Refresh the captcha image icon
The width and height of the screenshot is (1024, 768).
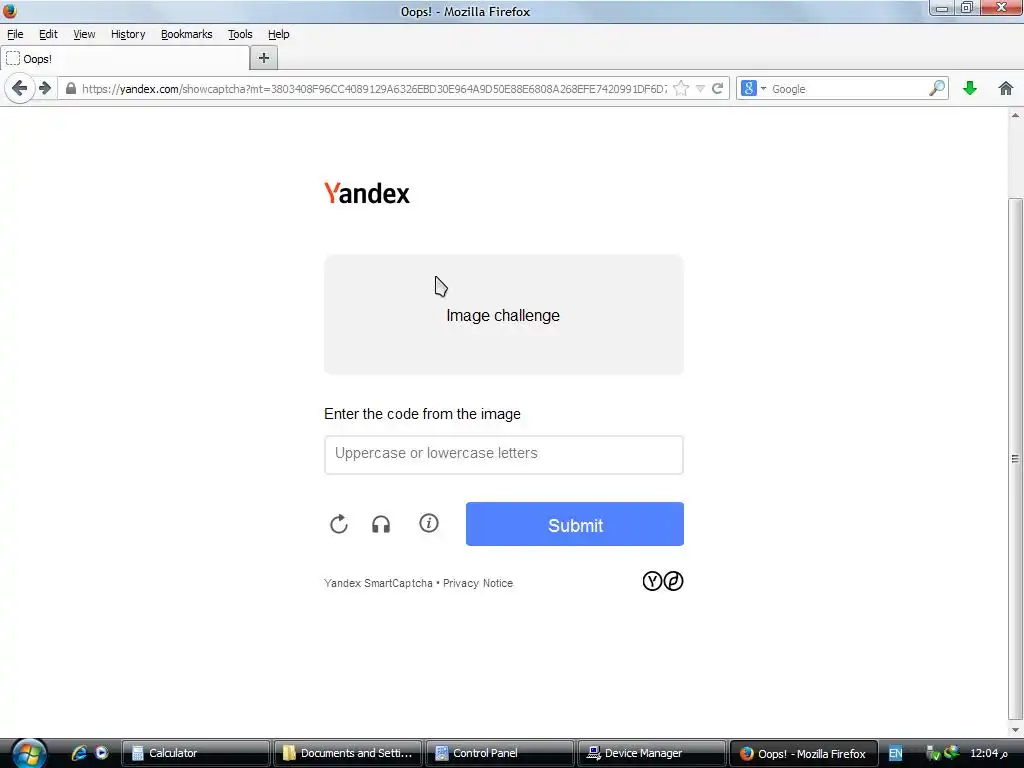click(339, 524)
